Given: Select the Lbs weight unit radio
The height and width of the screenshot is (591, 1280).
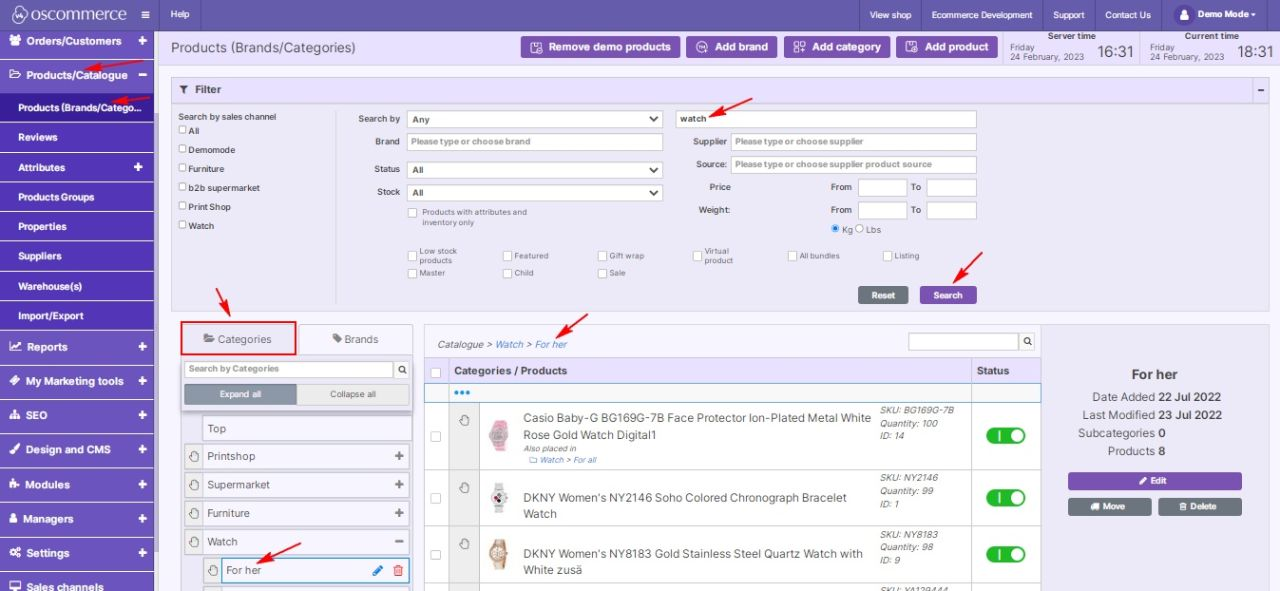Looking at the screenshot, I should click(860, 229).
